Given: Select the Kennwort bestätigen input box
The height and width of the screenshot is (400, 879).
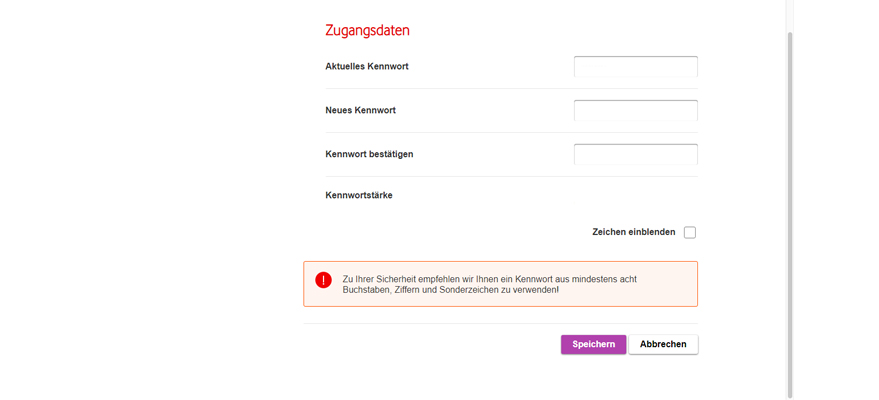Looking at the screenshot, I should pos(635,155).
